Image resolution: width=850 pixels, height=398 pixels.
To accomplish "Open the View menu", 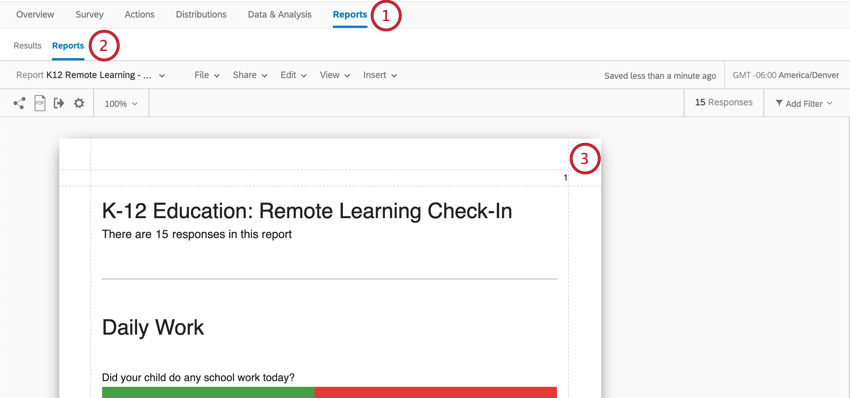I will [x=334, y=75].
